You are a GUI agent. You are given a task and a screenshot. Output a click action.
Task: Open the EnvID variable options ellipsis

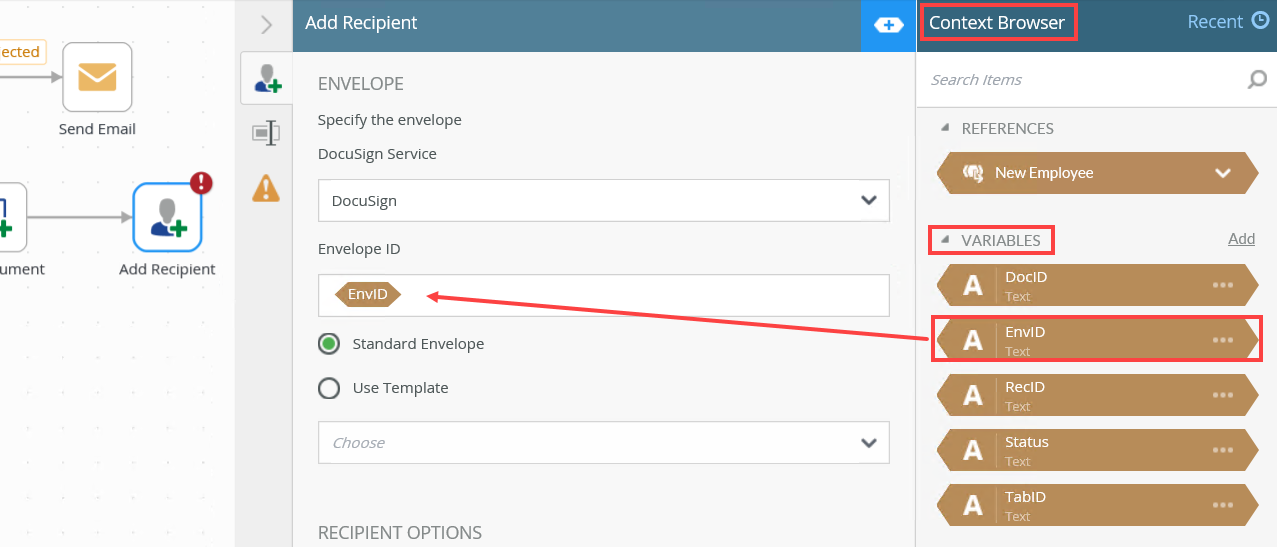coord(1222,340)
